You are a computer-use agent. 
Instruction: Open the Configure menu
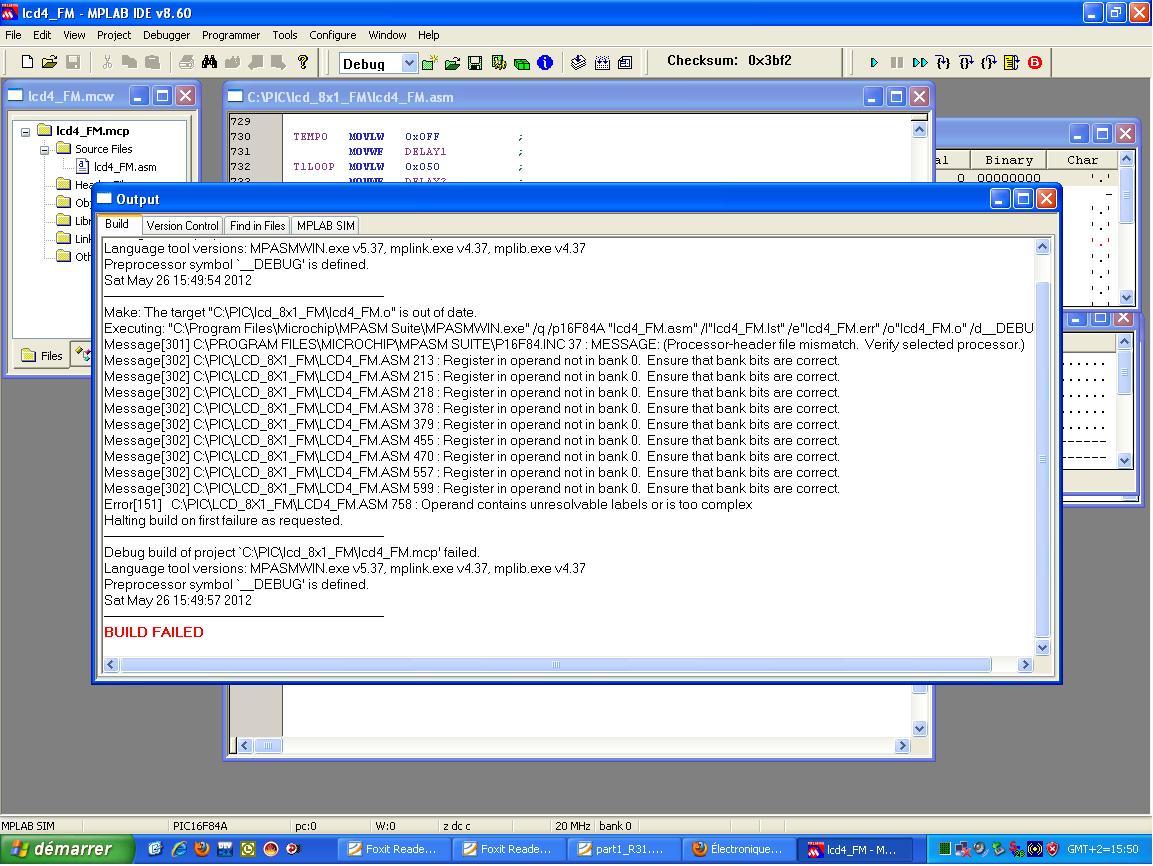point(332,35)
